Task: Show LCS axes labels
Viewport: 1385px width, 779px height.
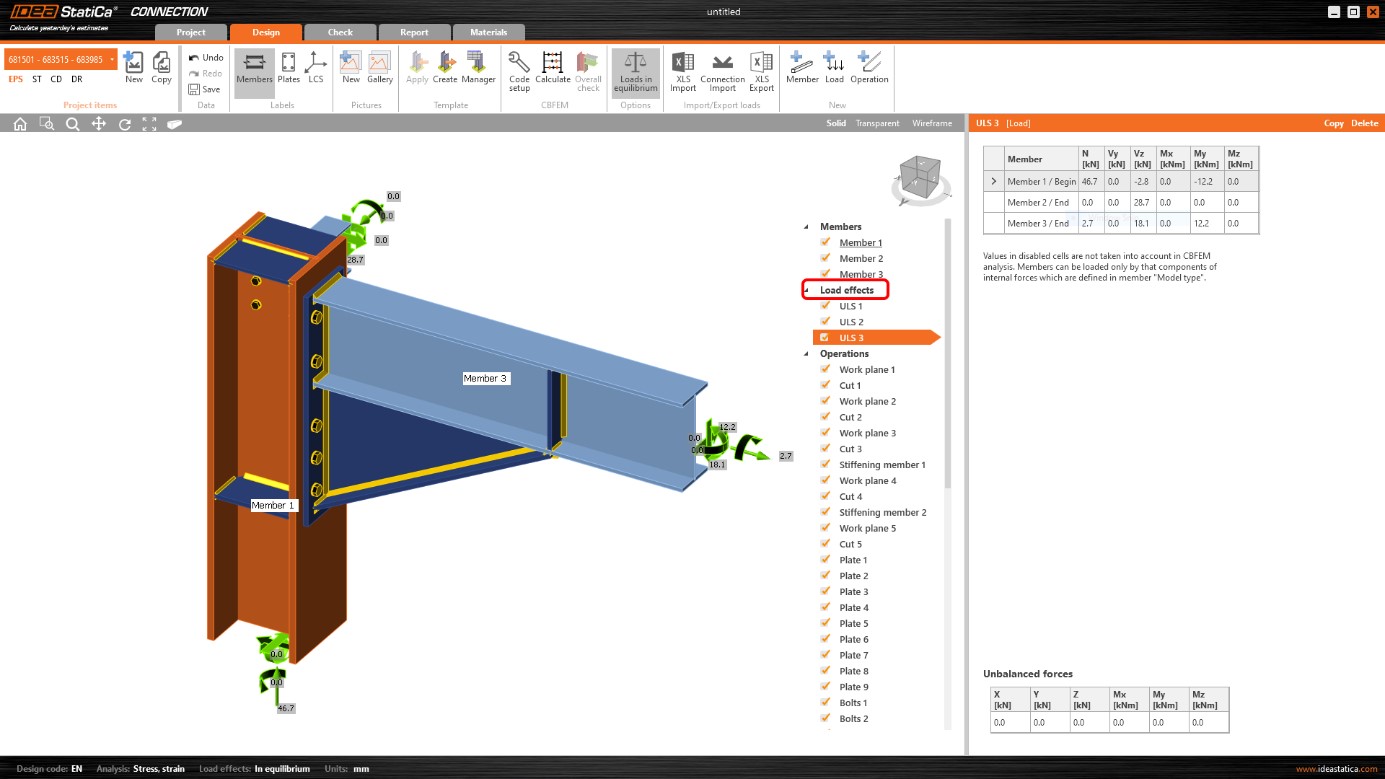Action: (316, 67)
